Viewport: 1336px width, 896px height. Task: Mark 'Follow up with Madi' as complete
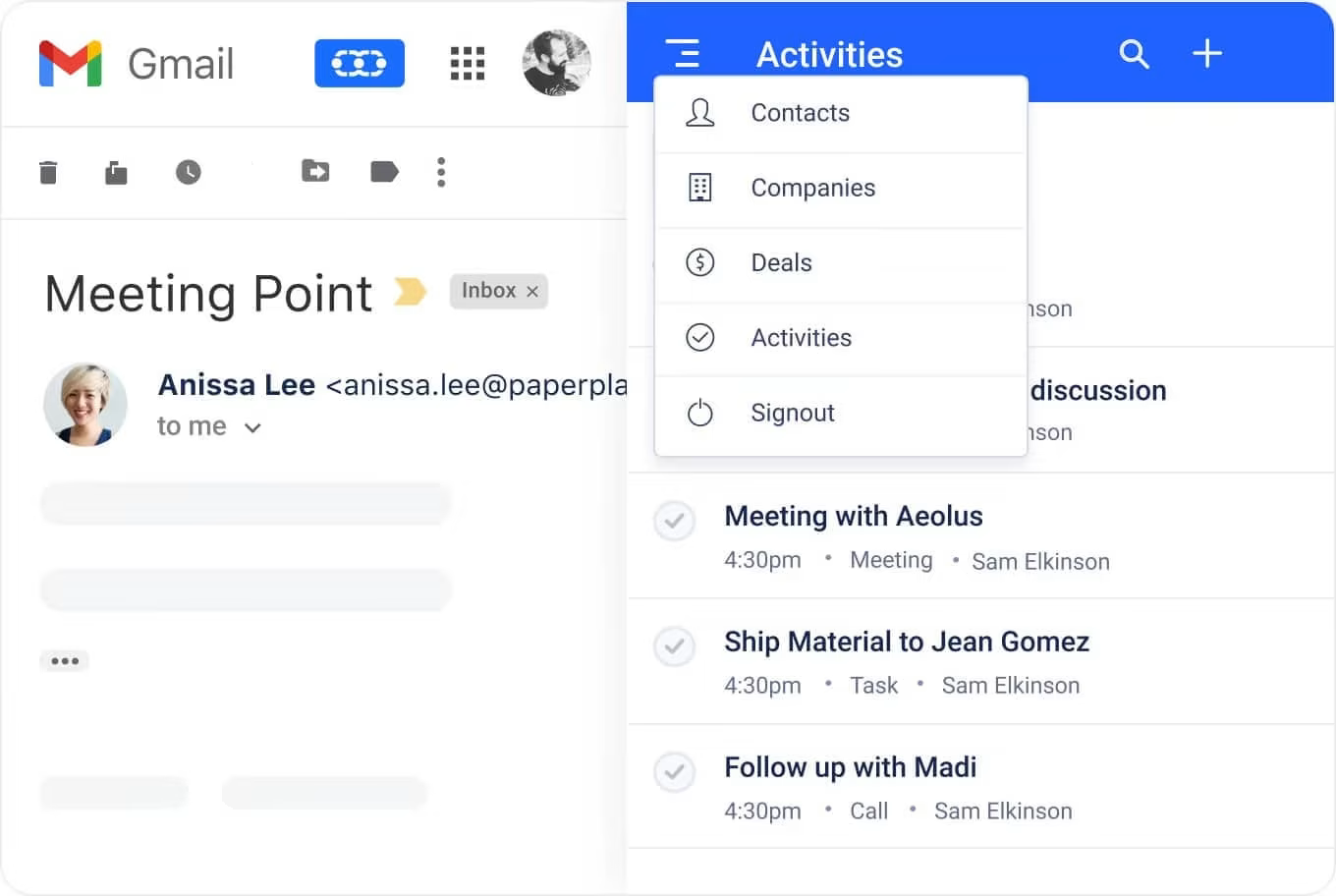[x=675, y=772]
